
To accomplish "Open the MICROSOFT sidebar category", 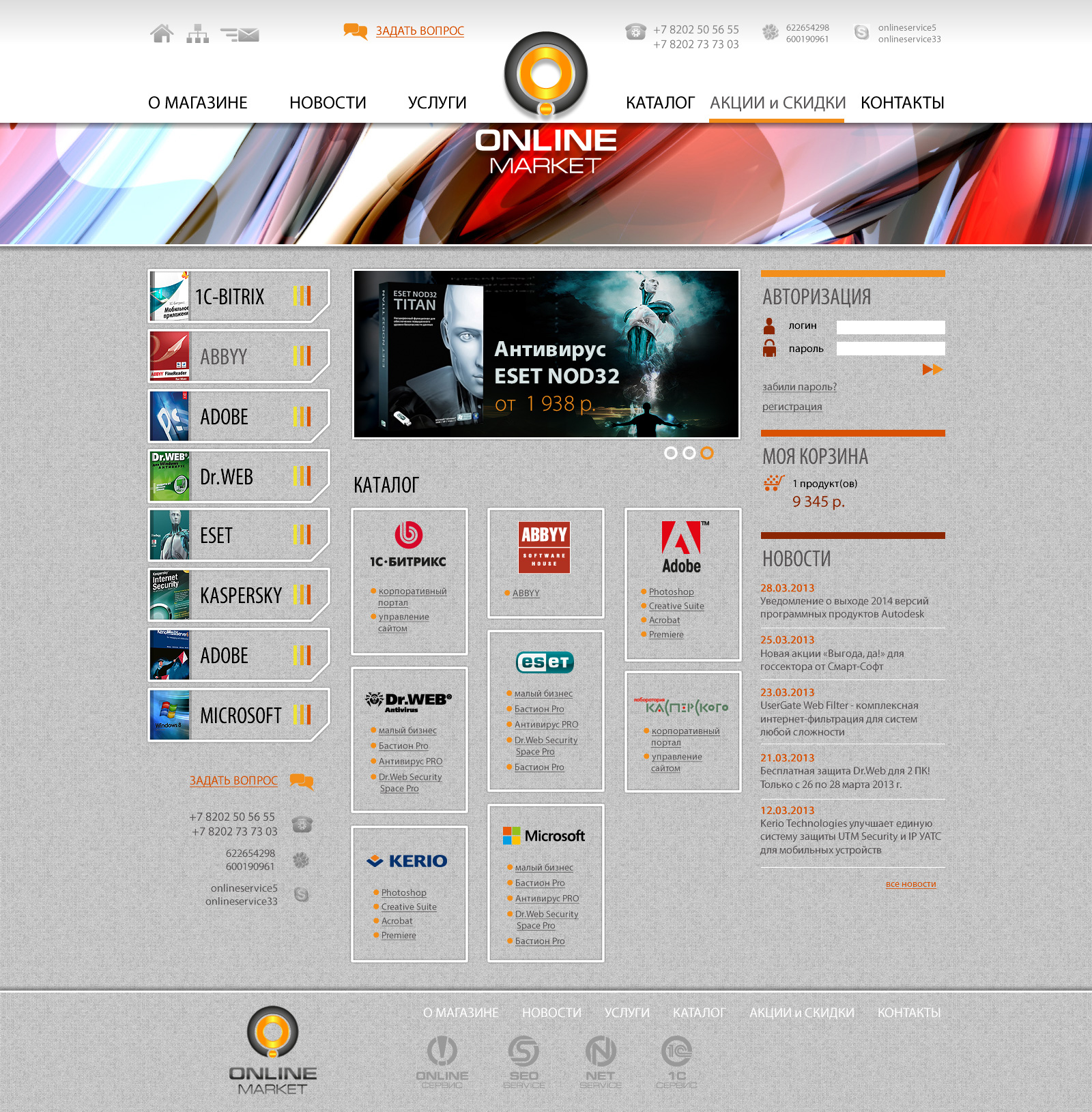I will click(x=239, y=715).
